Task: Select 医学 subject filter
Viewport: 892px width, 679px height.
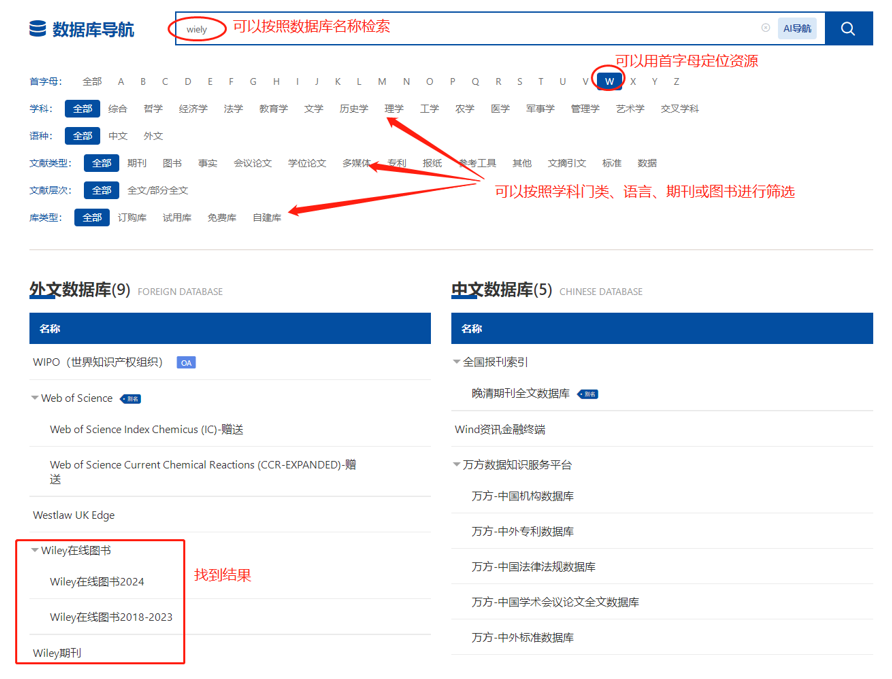Action: [x=500, y=109]
